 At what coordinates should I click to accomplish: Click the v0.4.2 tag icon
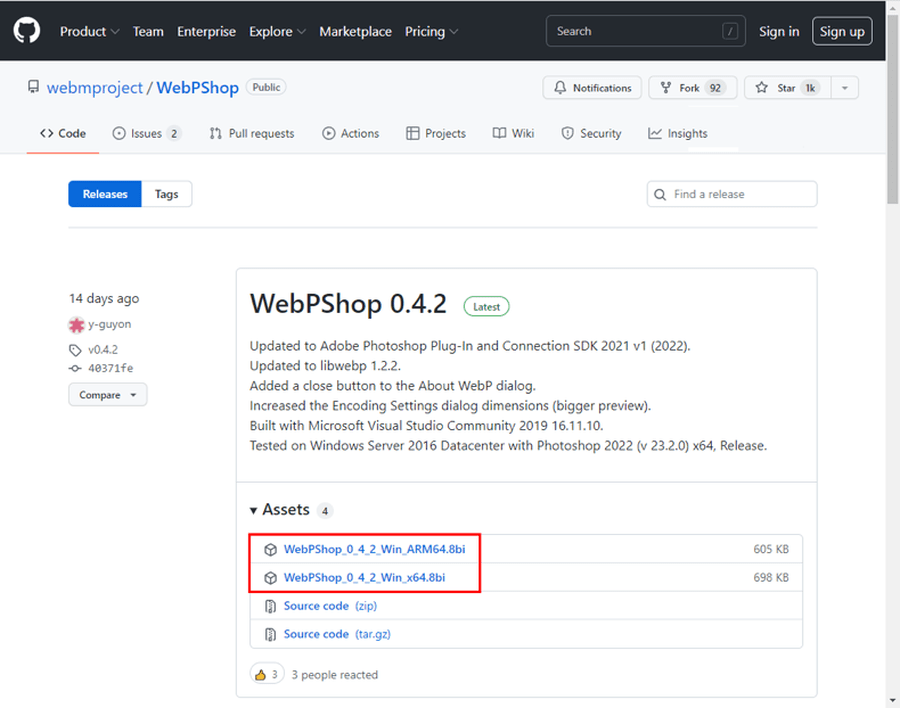pos(75,350)
